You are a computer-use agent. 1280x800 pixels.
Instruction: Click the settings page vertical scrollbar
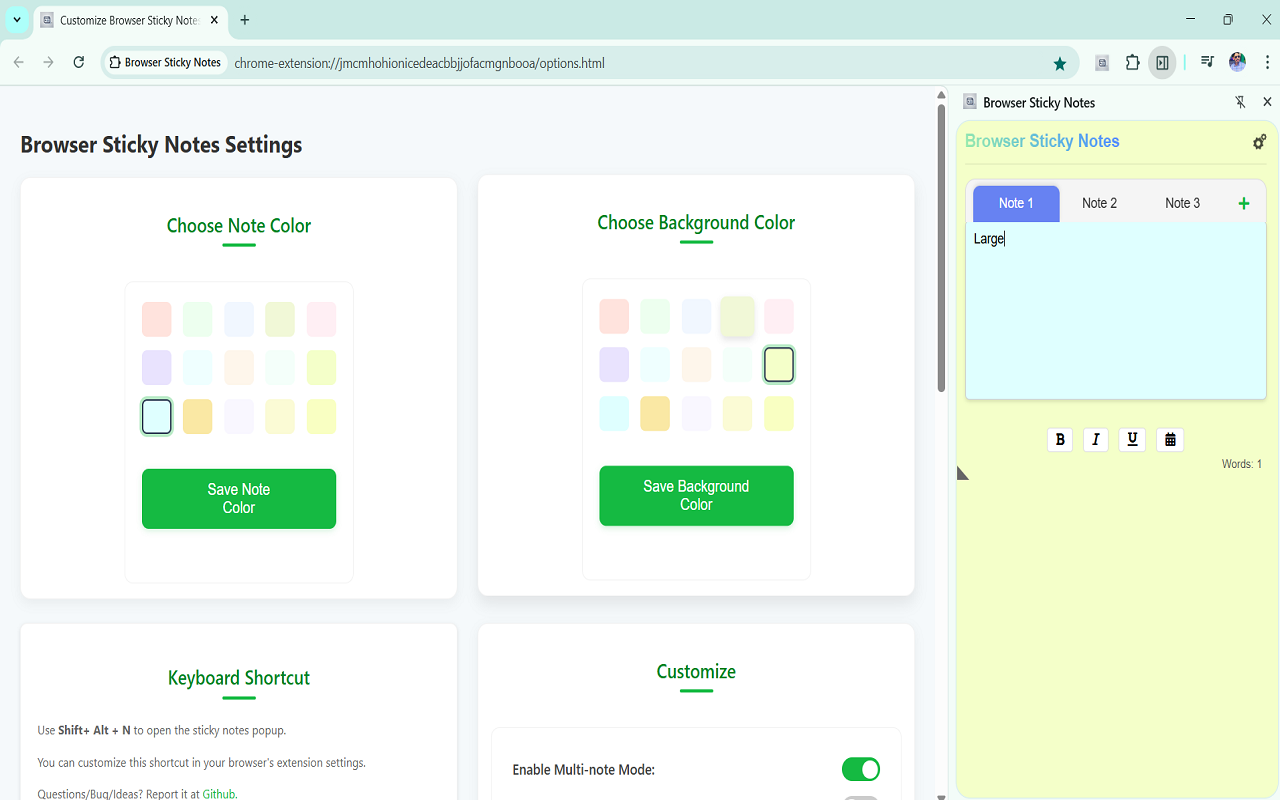[941, 248]
